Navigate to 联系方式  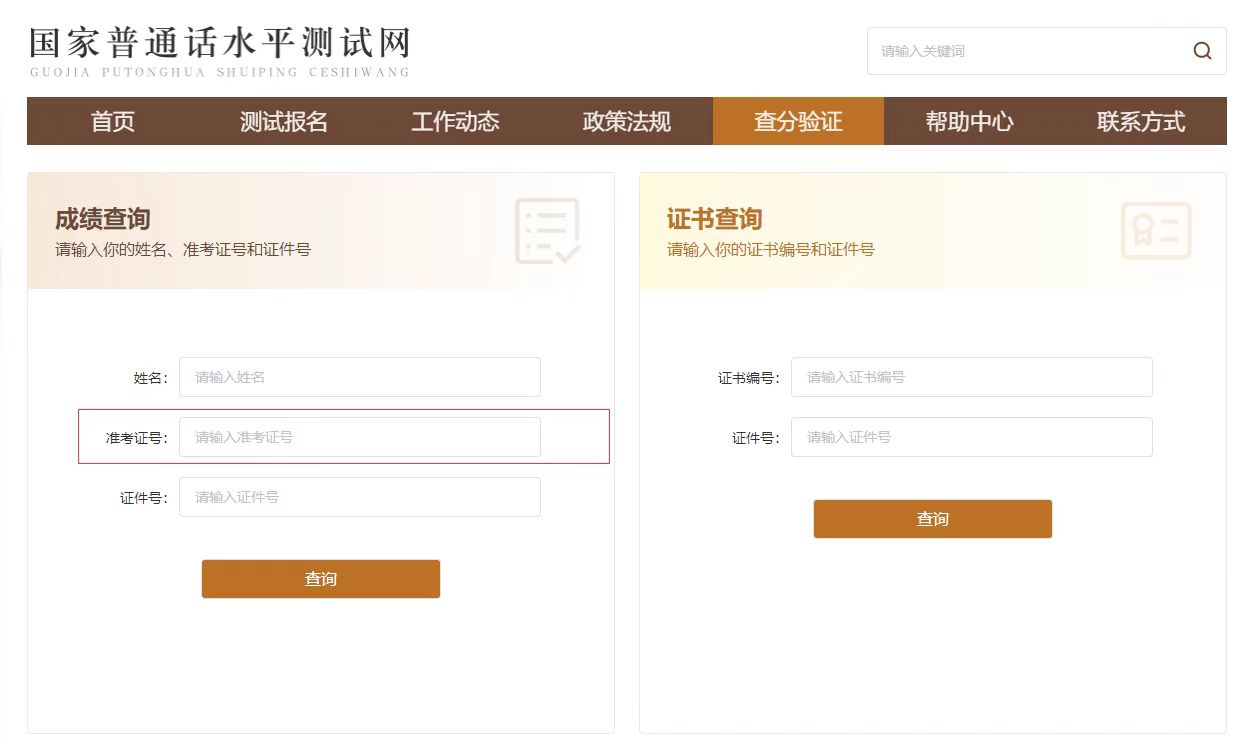[1140, 122]
